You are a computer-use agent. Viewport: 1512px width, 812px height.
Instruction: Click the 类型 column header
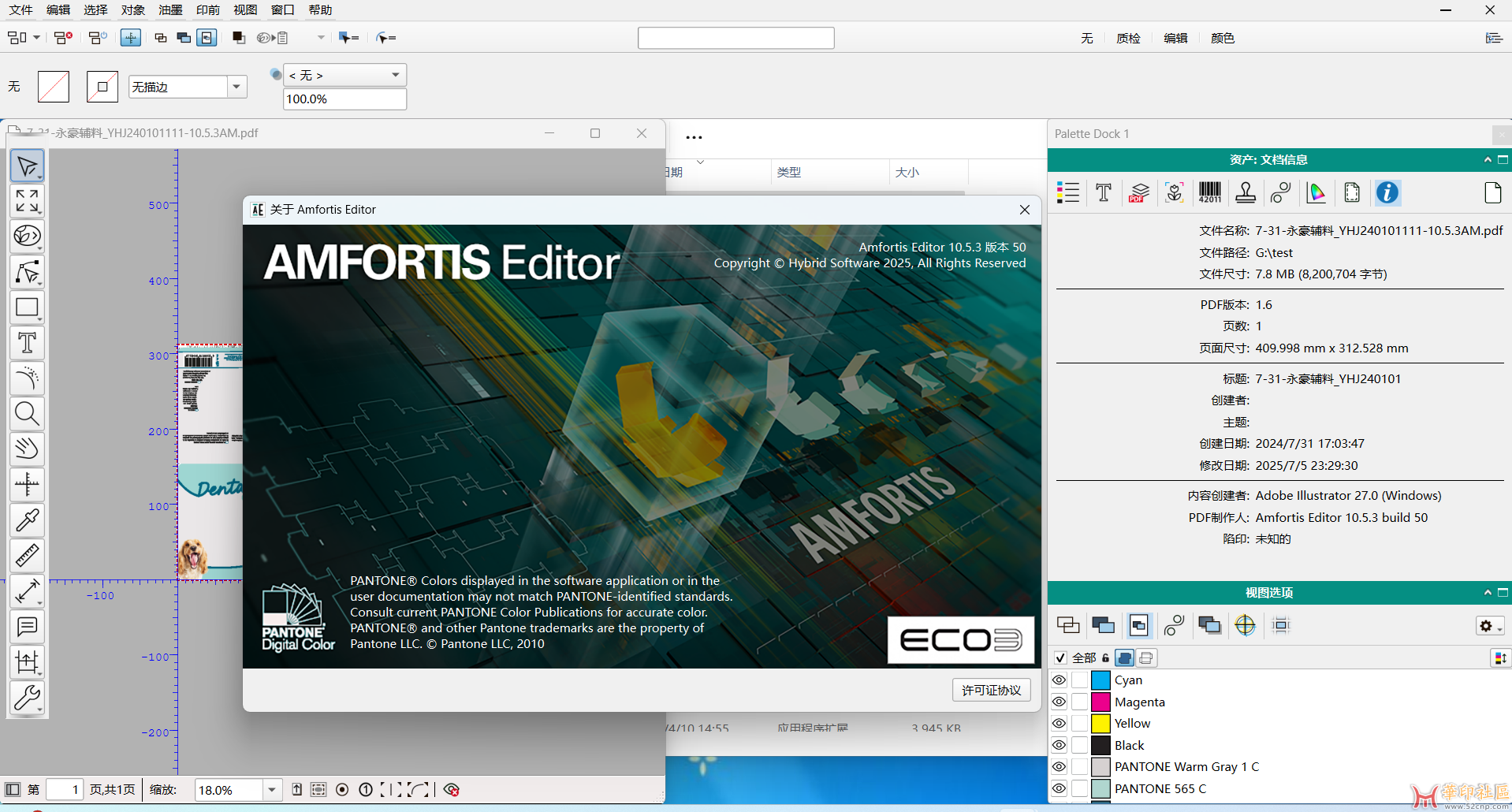[x=789, y=172]
